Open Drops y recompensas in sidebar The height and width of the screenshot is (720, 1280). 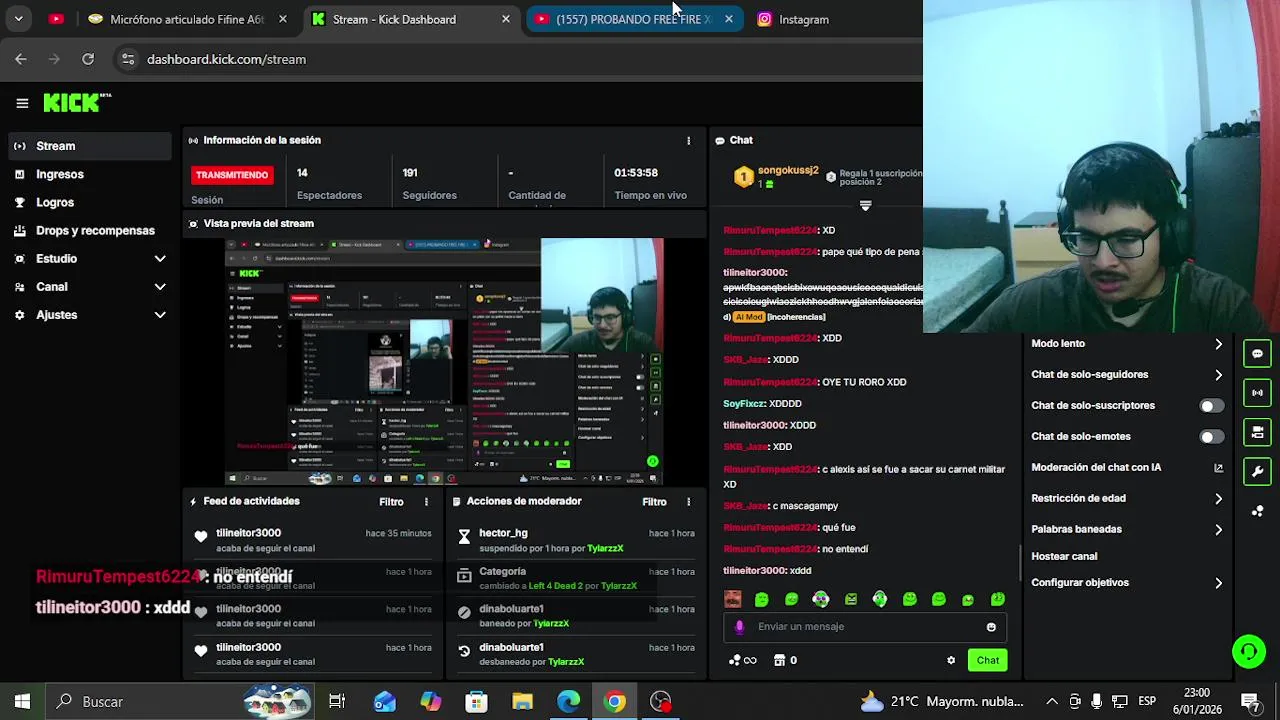[88, 231]
